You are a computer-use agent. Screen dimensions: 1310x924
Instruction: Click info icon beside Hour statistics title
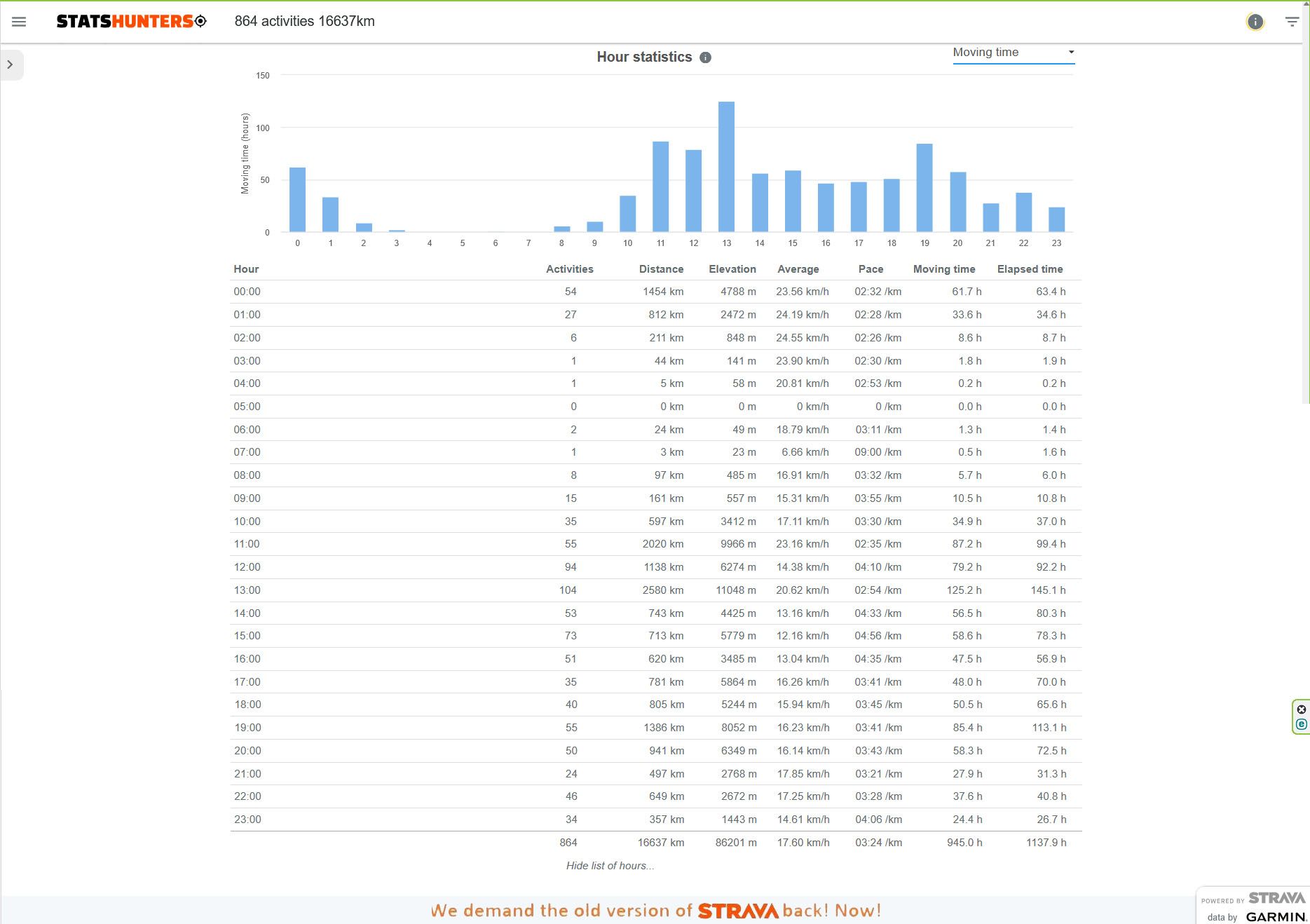tap(705, 57)
